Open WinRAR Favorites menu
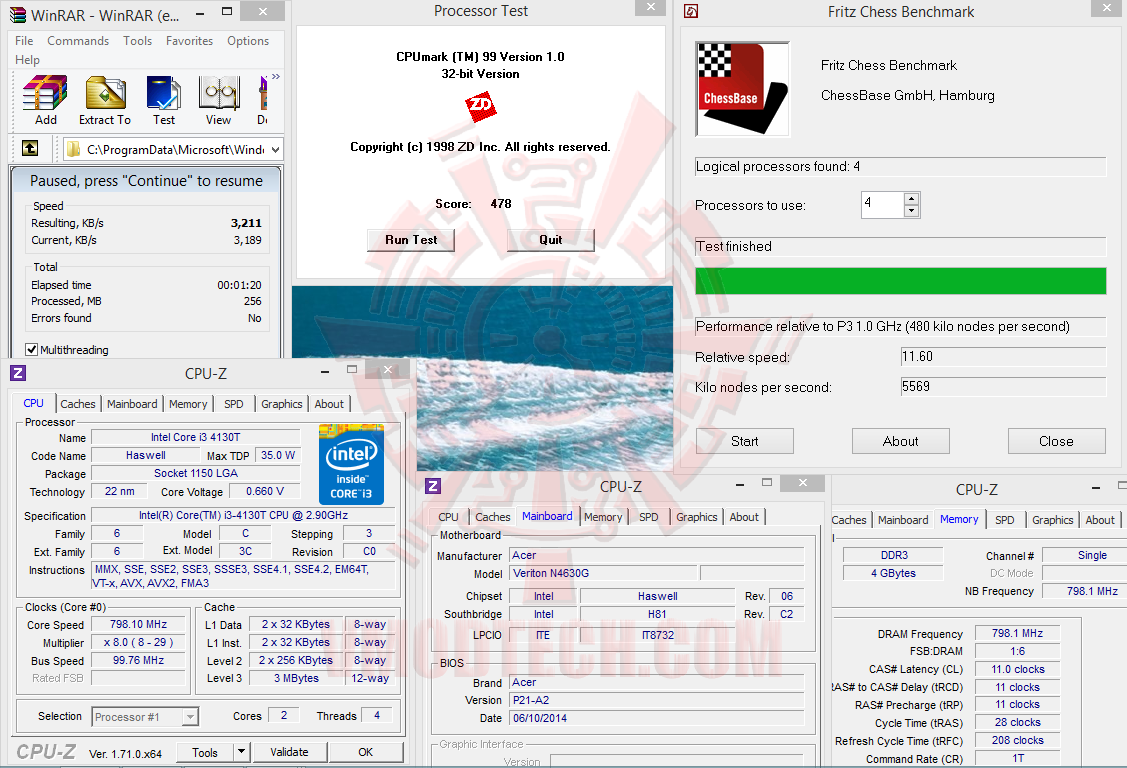Viewport: 1127px width, 768px height. tap(190, 41)
